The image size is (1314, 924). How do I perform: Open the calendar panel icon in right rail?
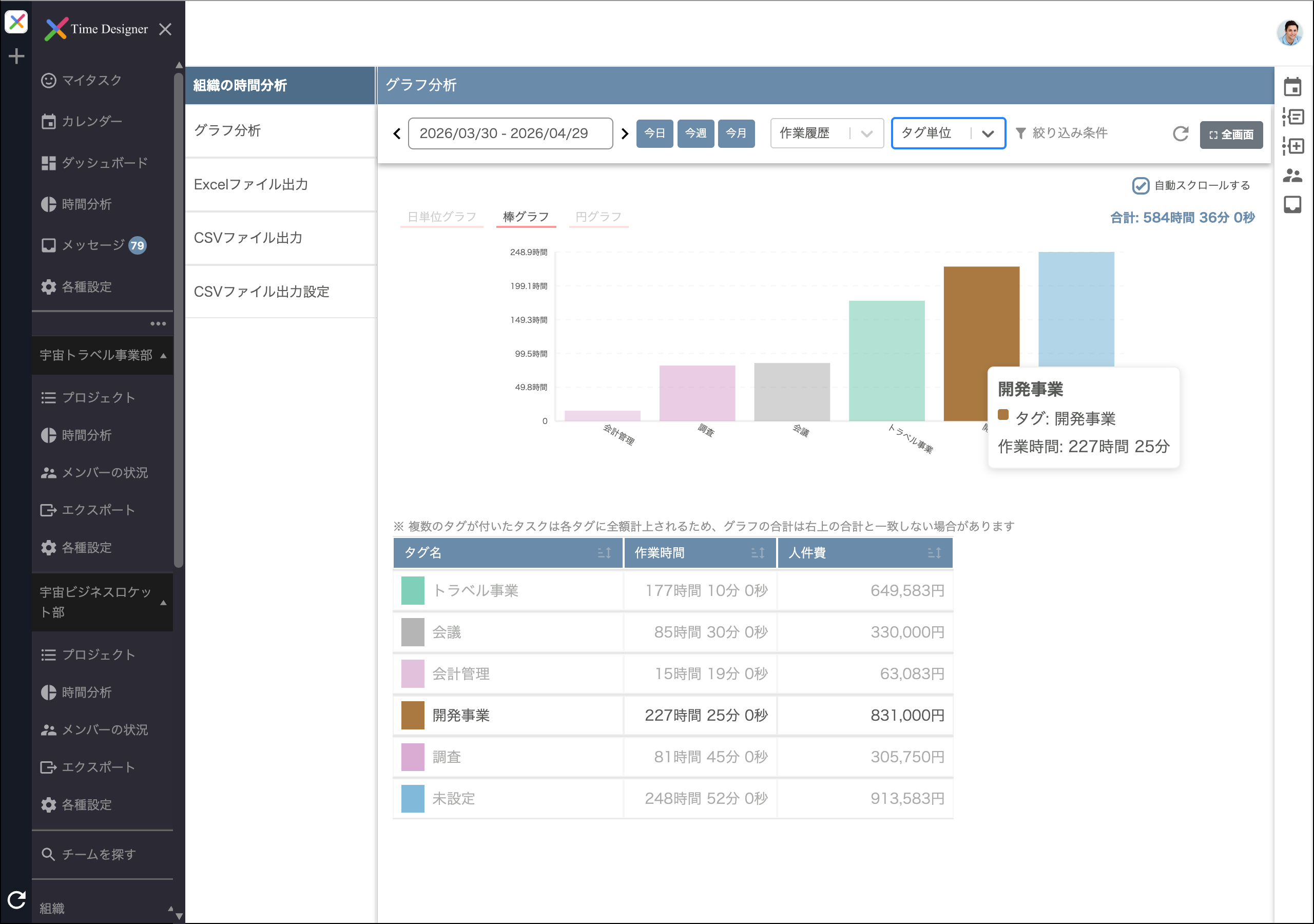pyautogui.click(x=1292, y=87)
